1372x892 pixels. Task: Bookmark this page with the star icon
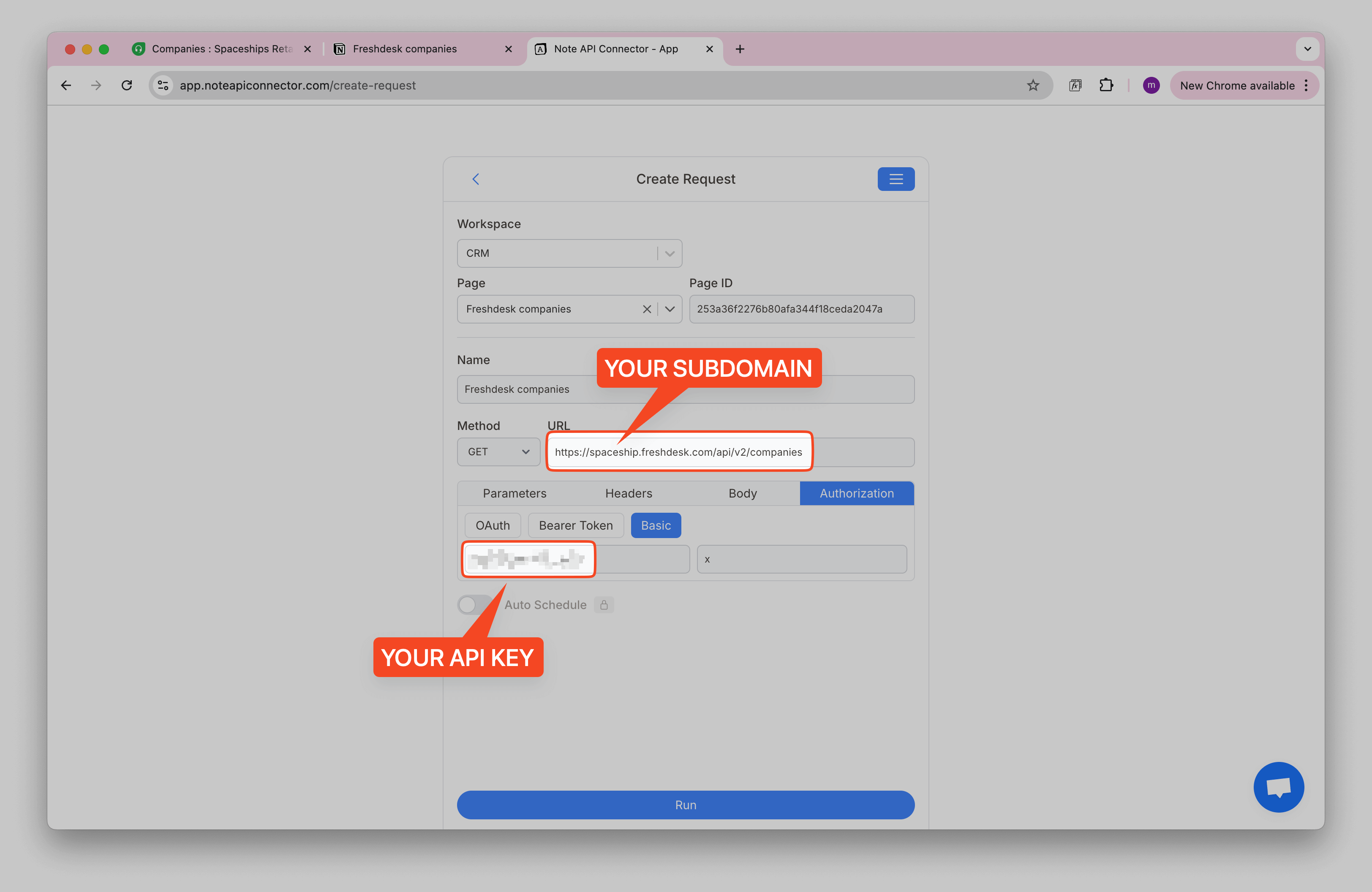[x=1032, y=85]
